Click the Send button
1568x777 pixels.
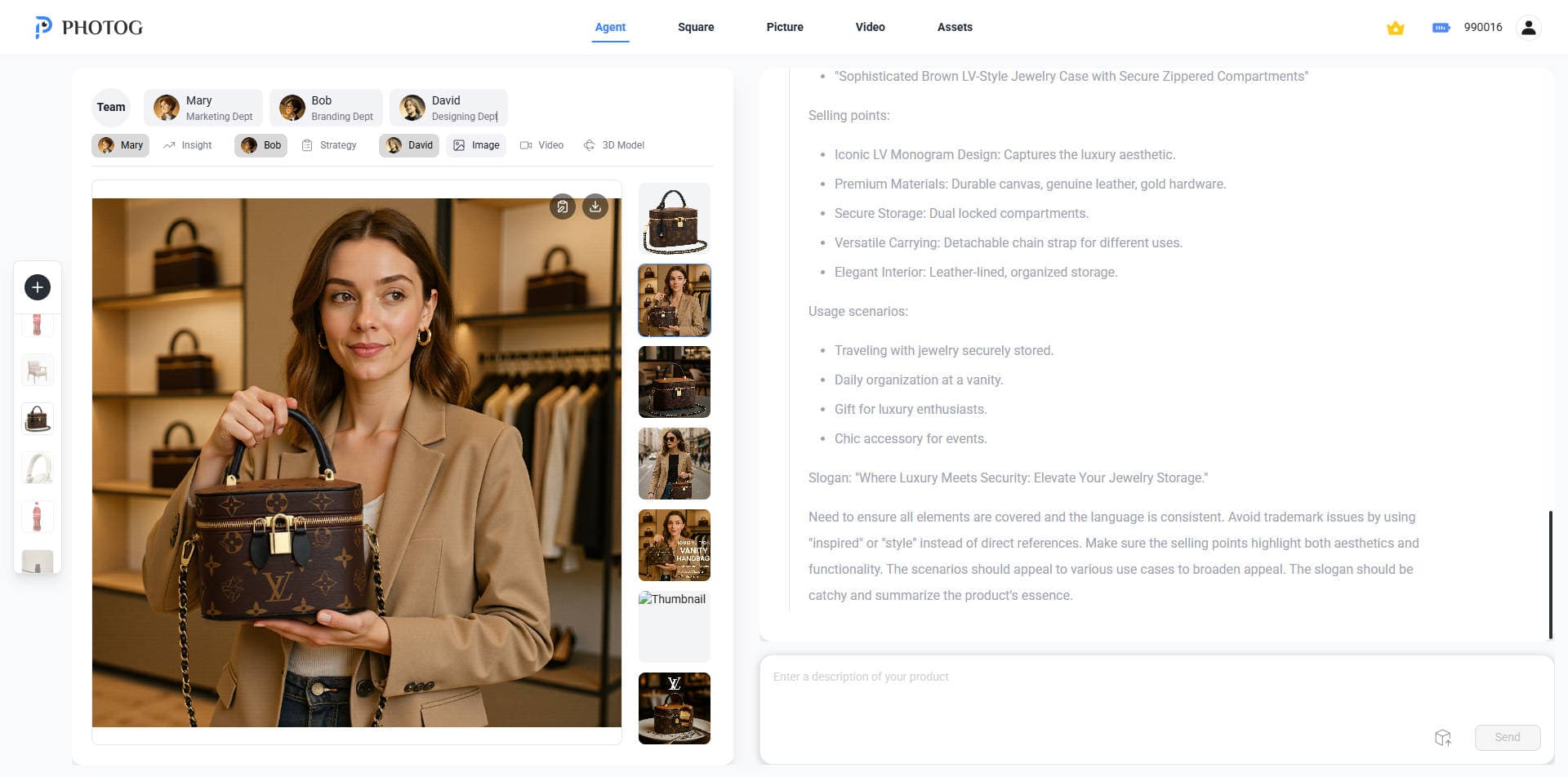point(1508,737)
